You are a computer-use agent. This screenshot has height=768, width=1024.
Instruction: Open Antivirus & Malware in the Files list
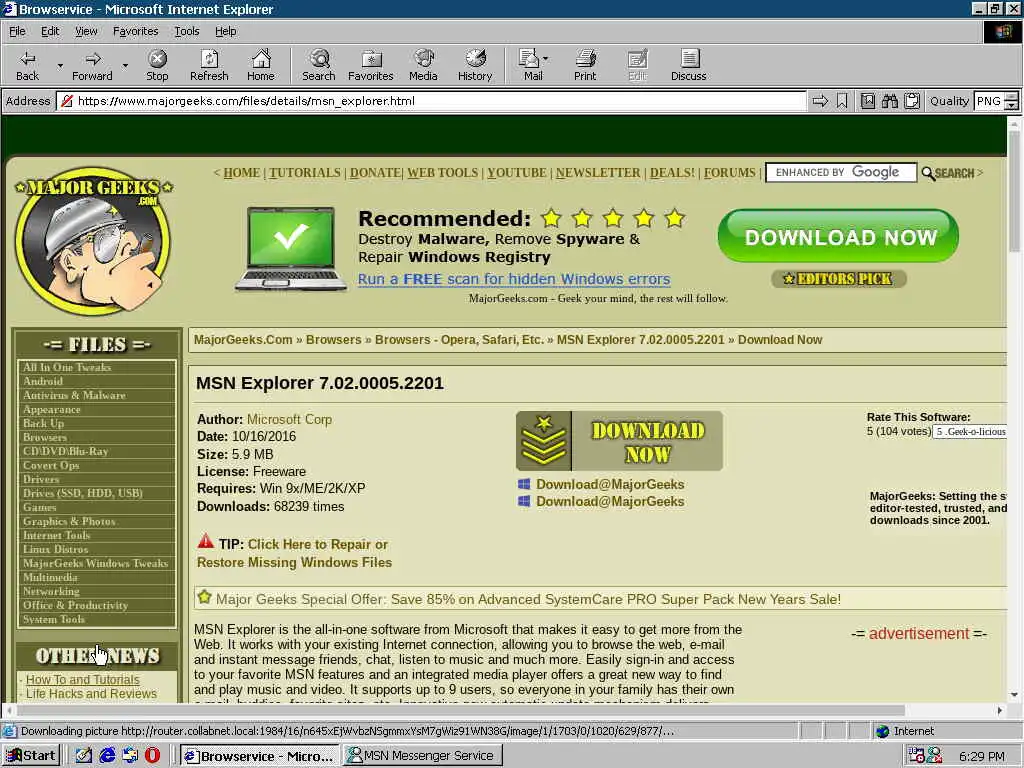pyautogui.click(x=74, y=395)
